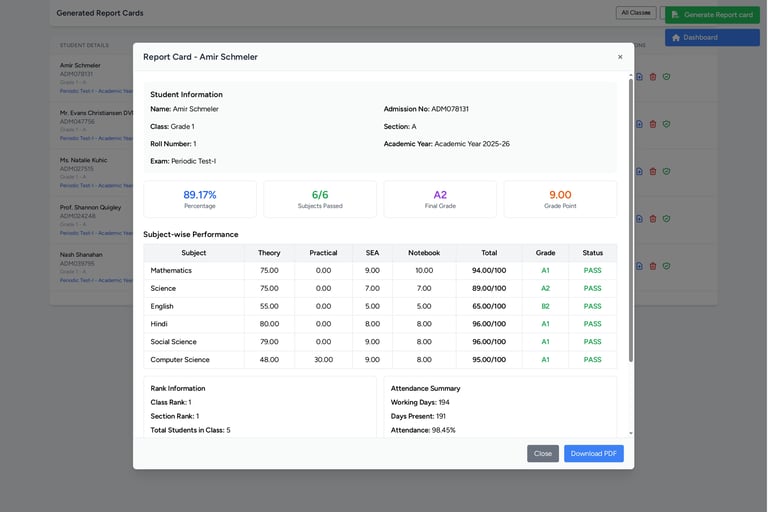This screenshot has width=768, height=512.
Task: Delete Prof. Shannon Quigley's report with trash icon
Action: [x=653, y=219]
